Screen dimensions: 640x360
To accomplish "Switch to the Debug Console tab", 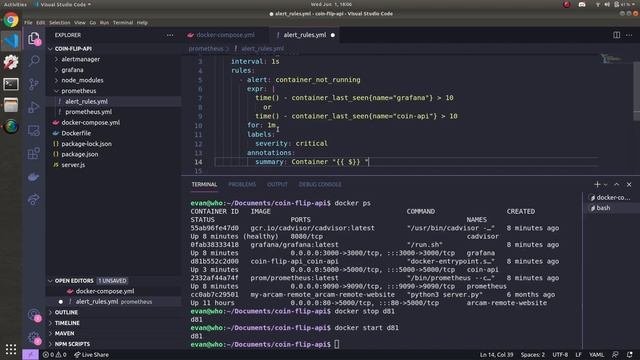I will tap(320, 184).
